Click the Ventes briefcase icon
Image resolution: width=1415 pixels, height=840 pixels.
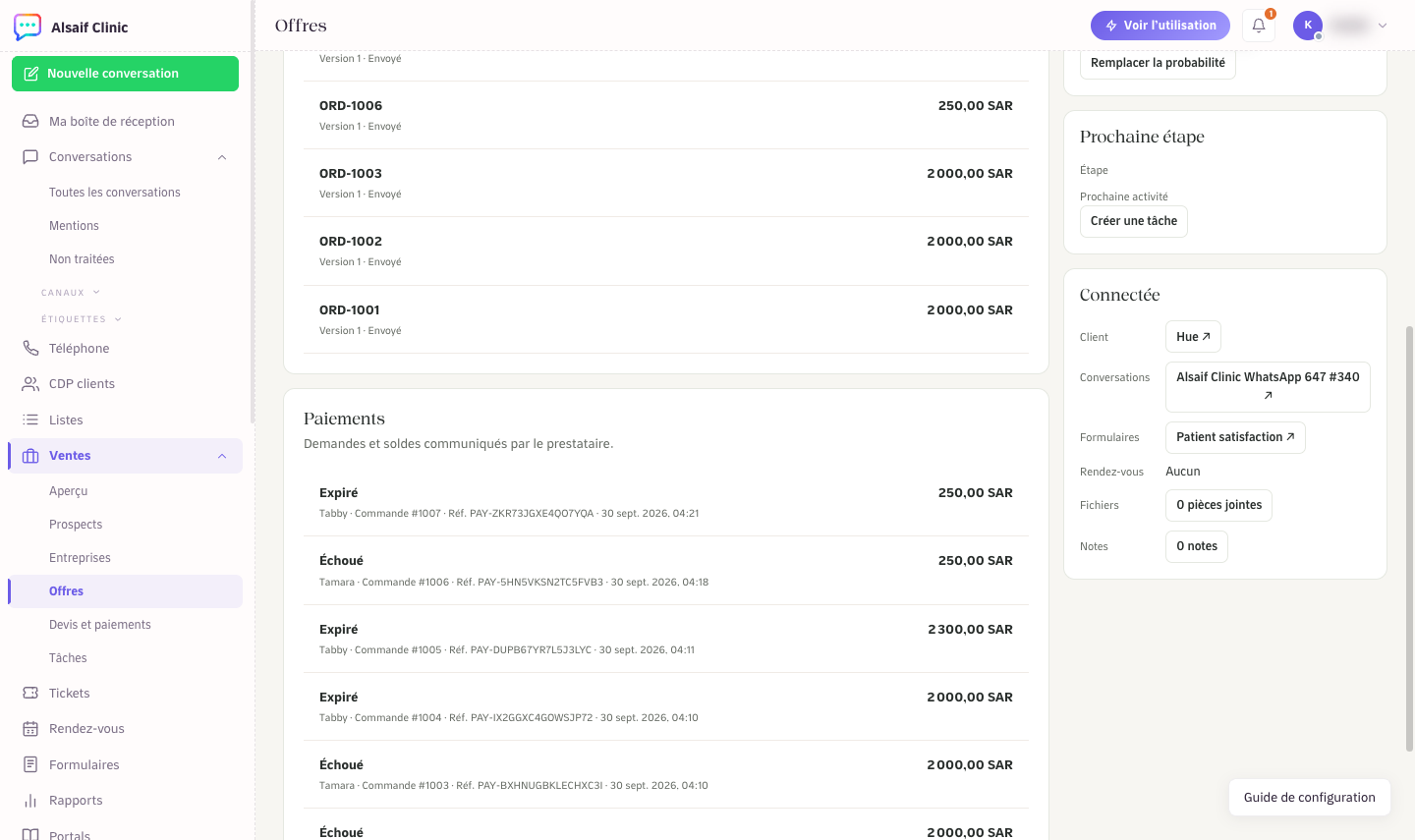pos(30,456)
